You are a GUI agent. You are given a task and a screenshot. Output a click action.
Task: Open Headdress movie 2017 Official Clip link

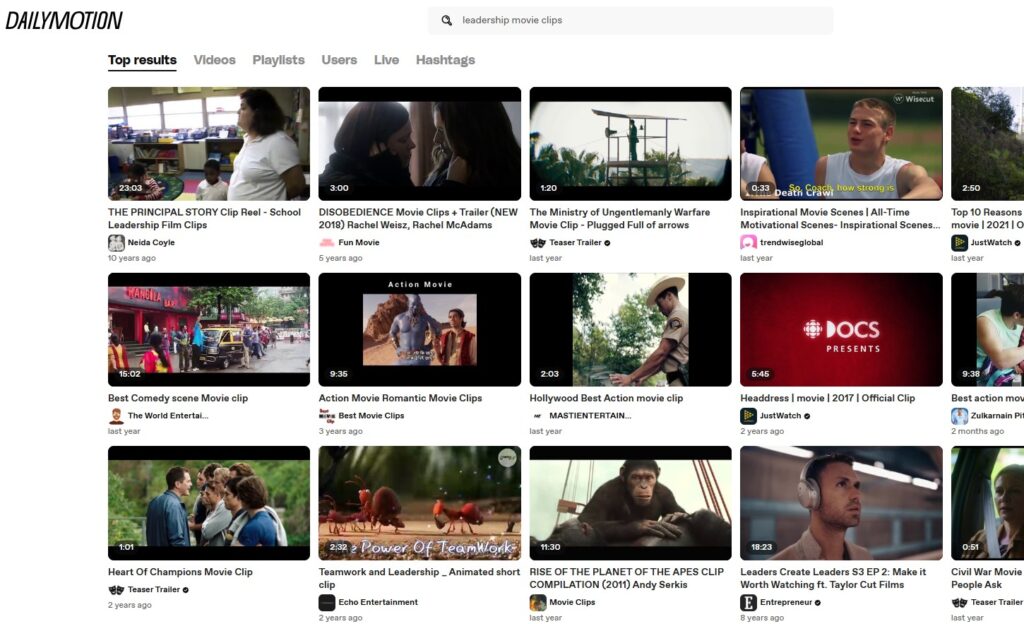coord(827,398)
